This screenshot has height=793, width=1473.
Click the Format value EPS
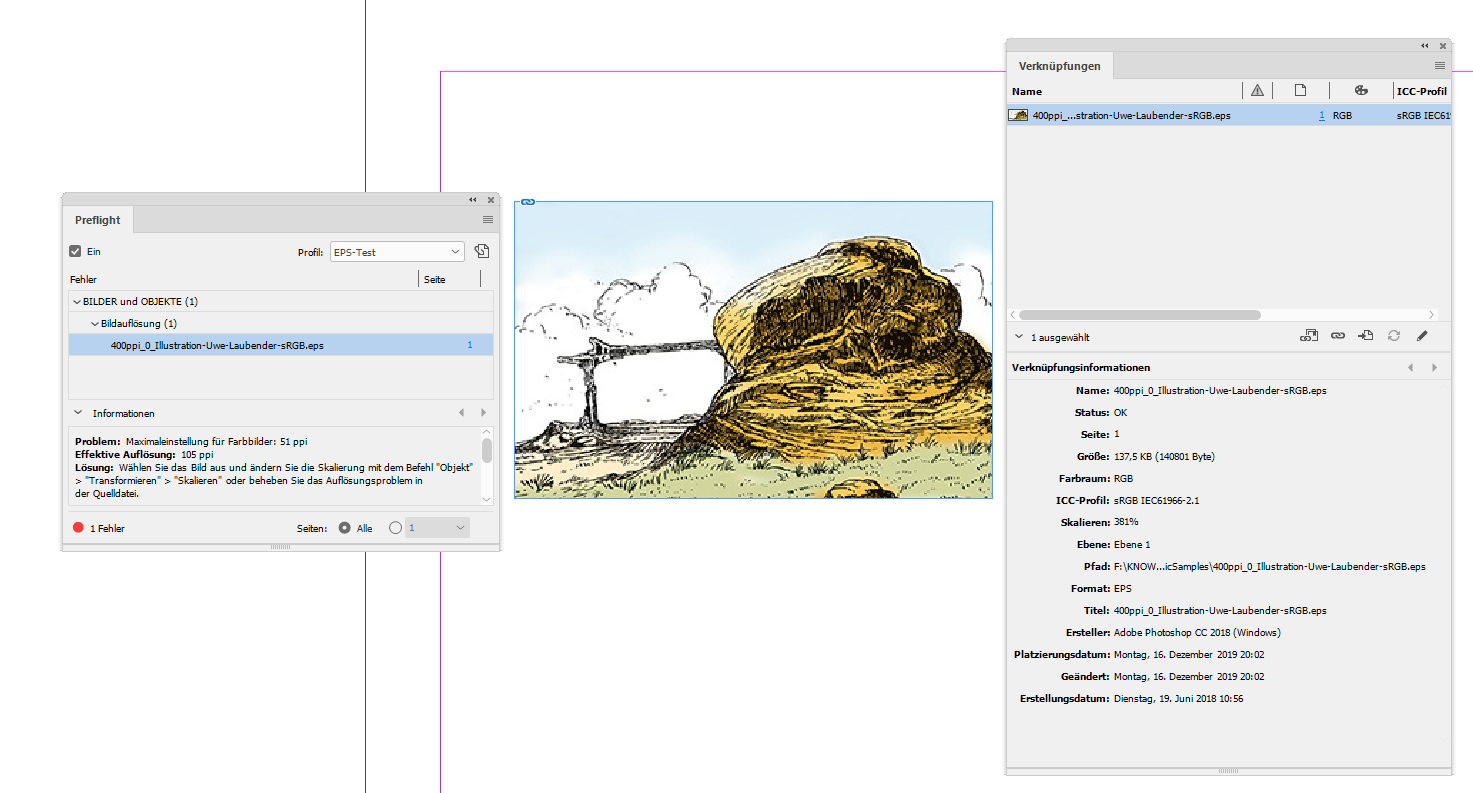click(1122, 588)
